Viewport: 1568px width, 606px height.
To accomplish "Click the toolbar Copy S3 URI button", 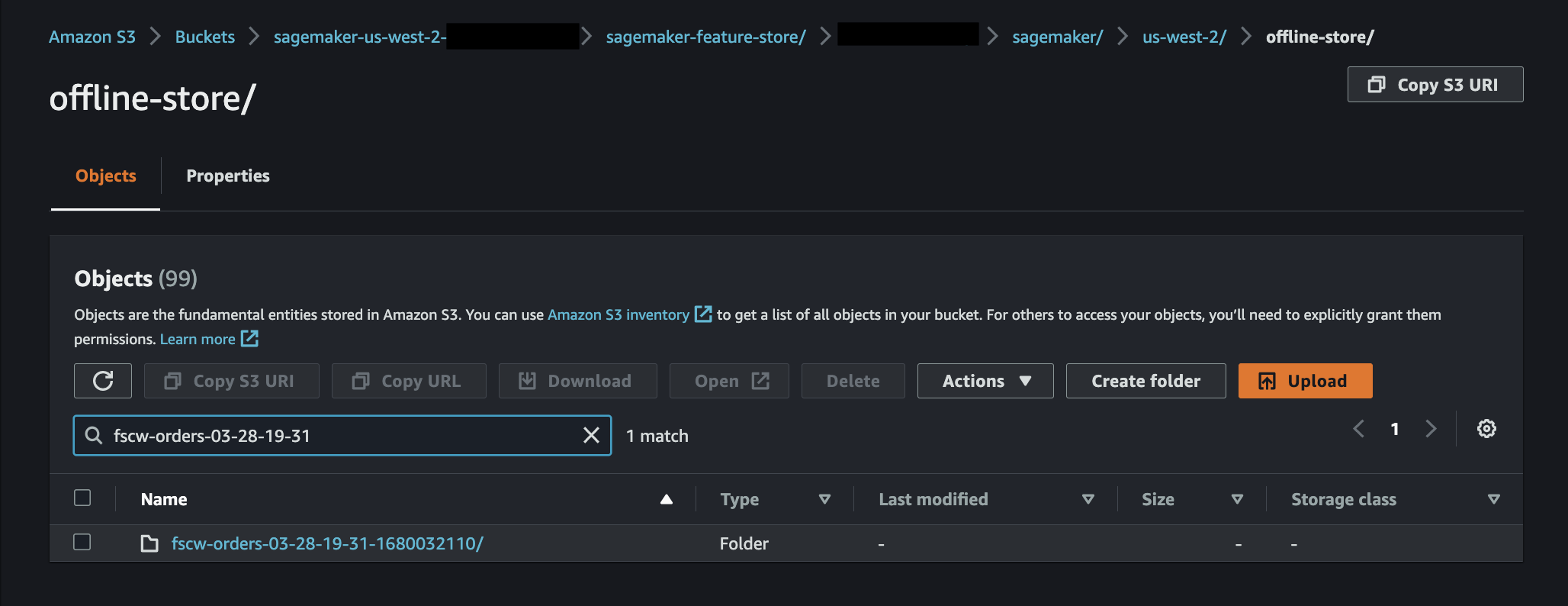I will (x=232, y=381).
